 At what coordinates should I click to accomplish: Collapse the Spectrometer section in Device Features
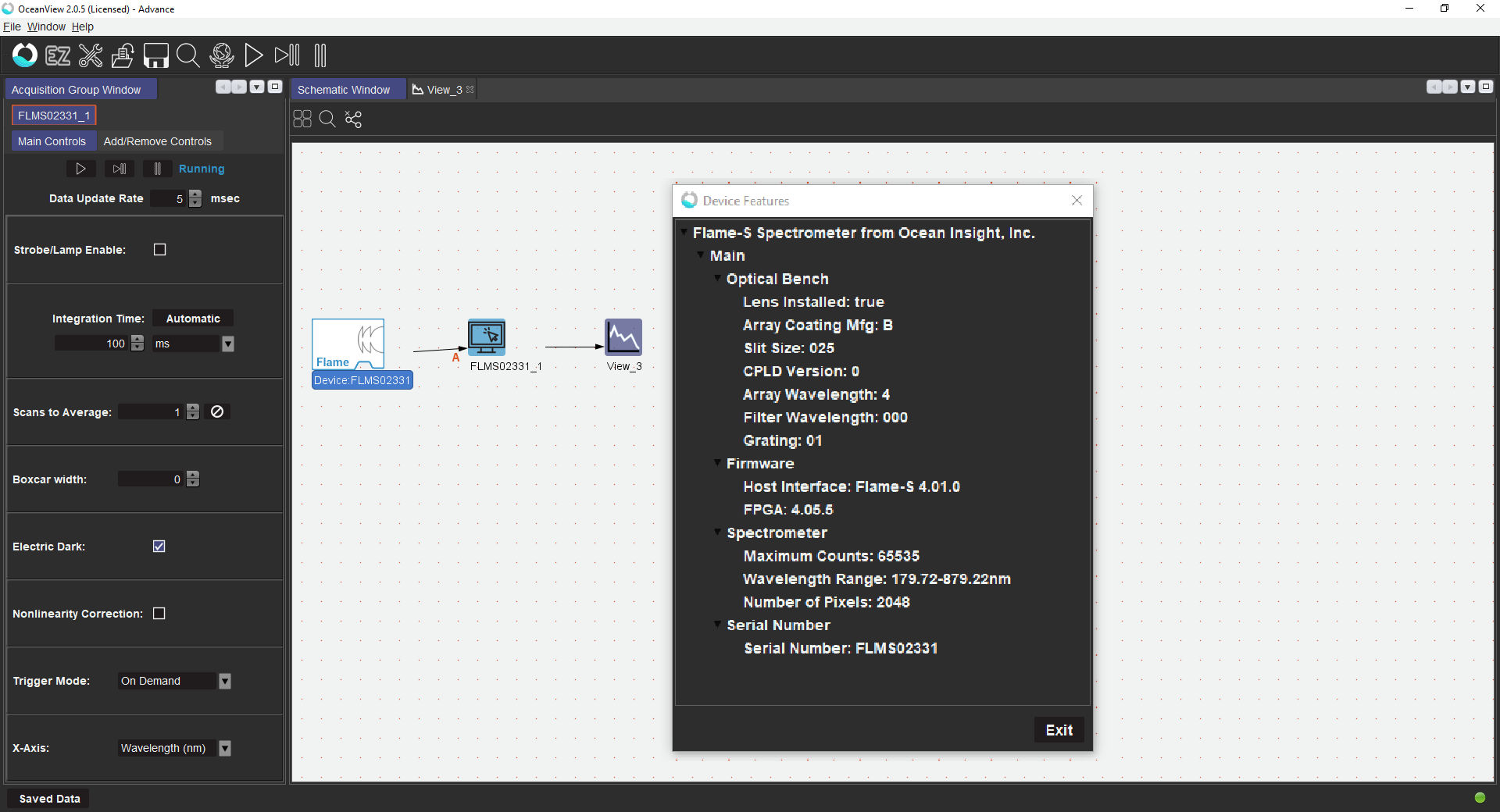pos(718,533)
